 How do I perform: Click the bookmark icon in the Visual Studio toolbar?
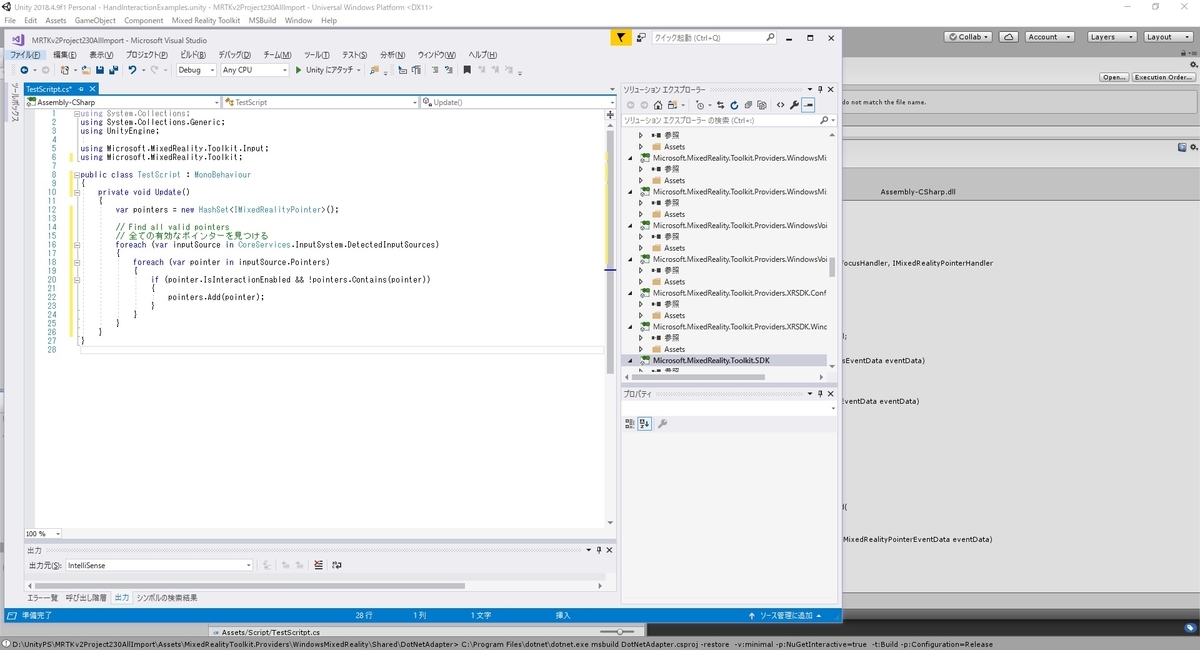point(466,70)
